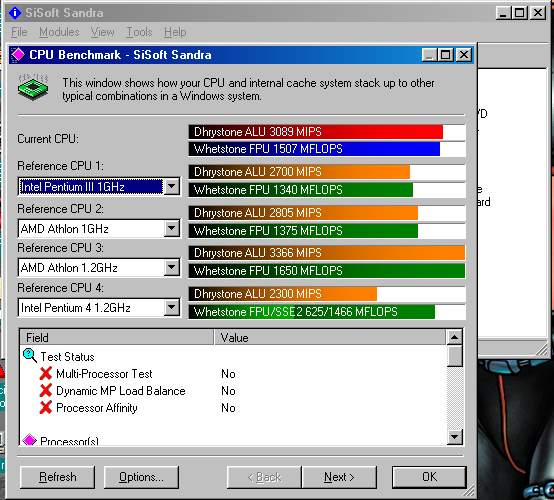554x500 pixels.
Task: Click the Dhrystone ALU 2700 MIPS bar
Action: (327, 172)
